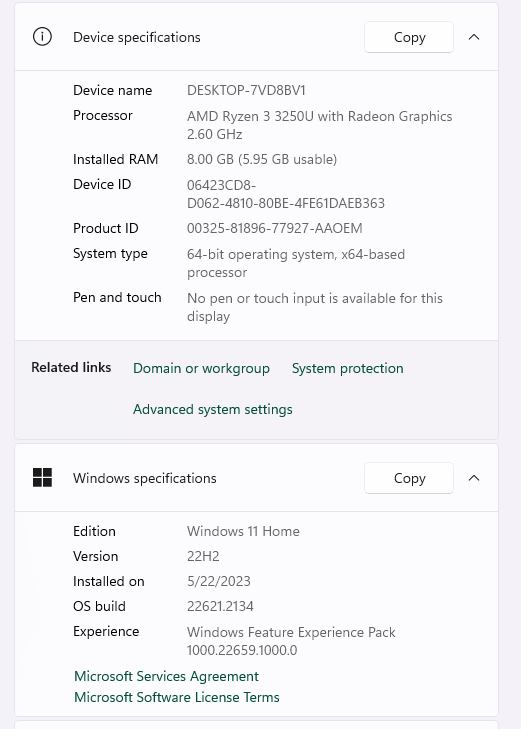
Task: Open Microsoft Services Agreement
Action: click(166, 676)
